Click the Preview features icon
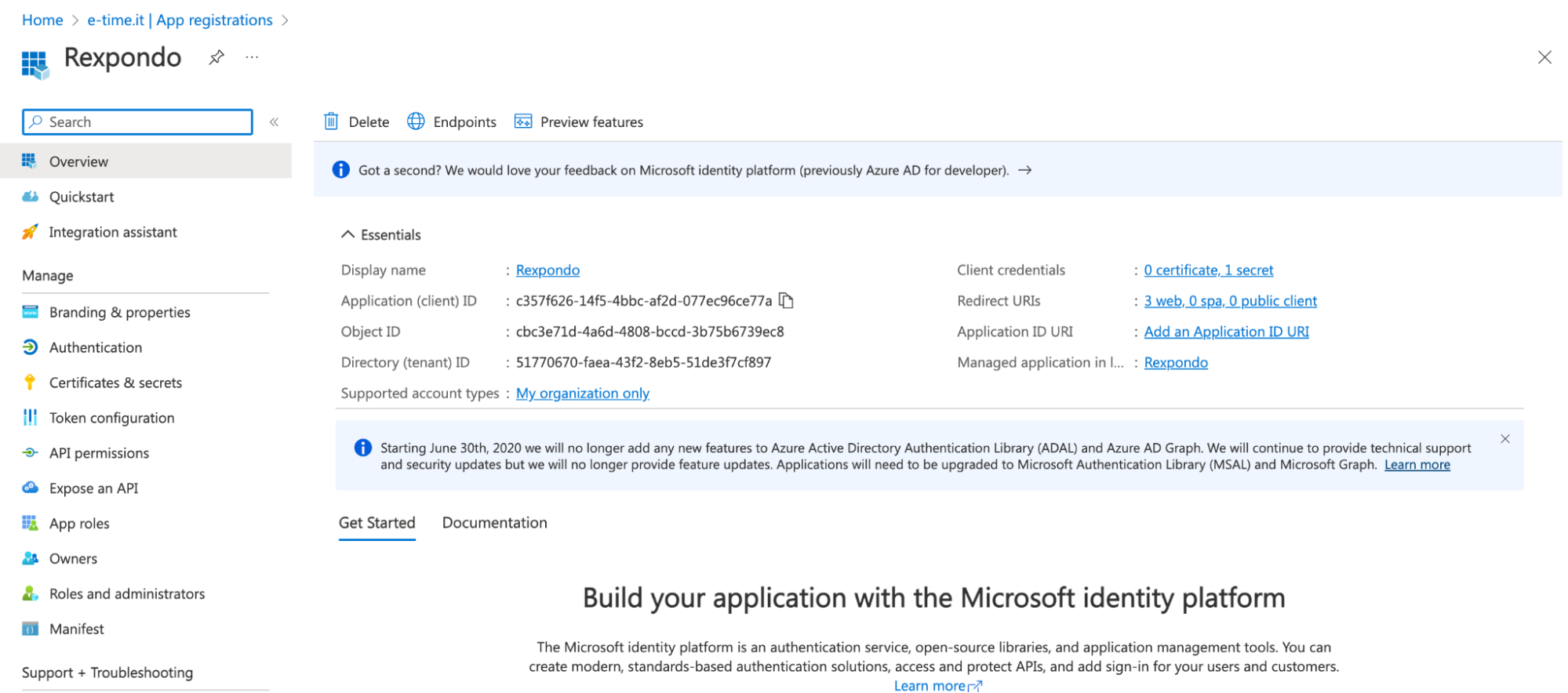 click(523, 122)
